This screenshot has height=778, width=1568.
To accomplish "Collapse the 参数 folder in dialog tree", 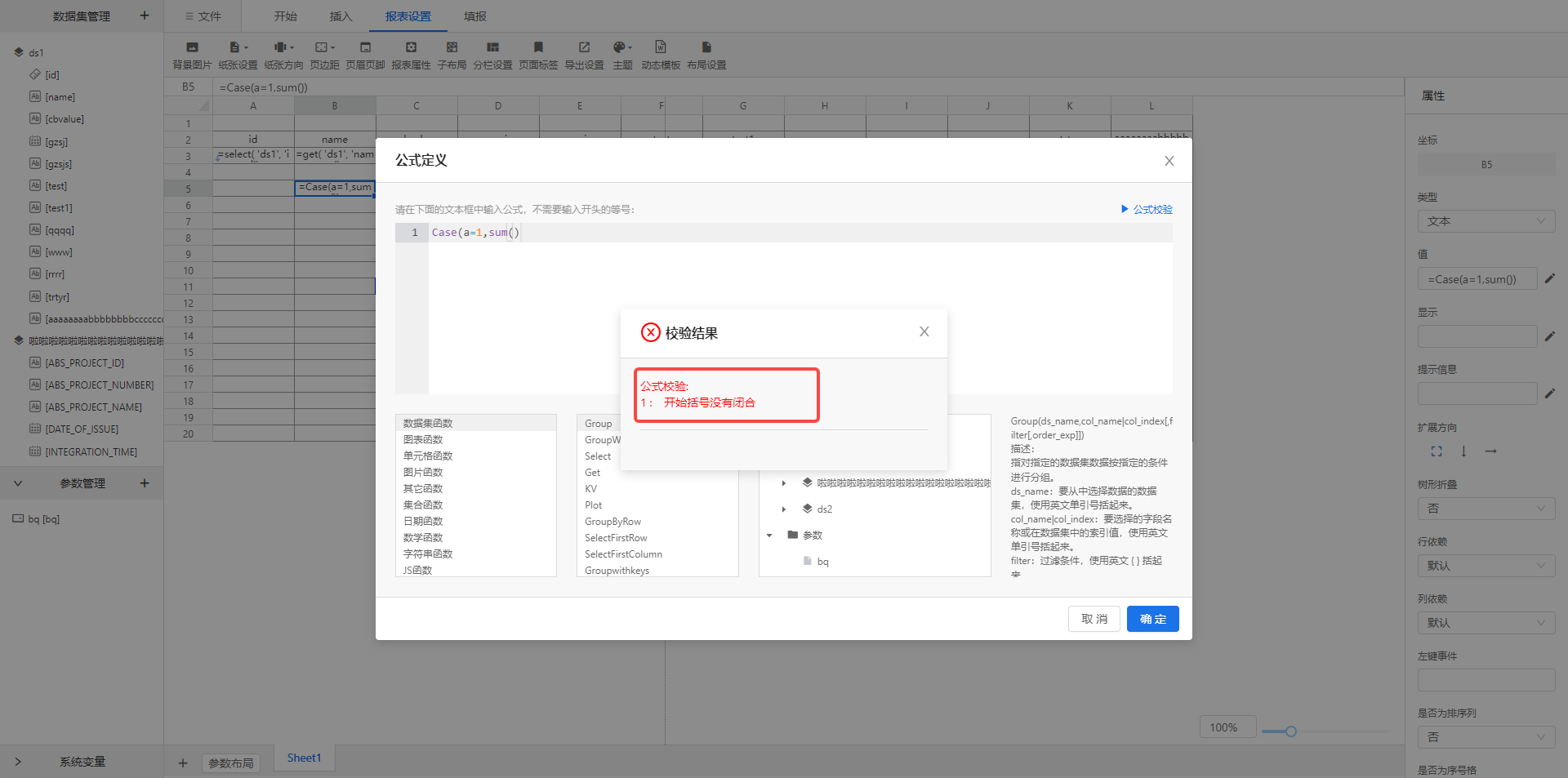I will tap(769, 536).
